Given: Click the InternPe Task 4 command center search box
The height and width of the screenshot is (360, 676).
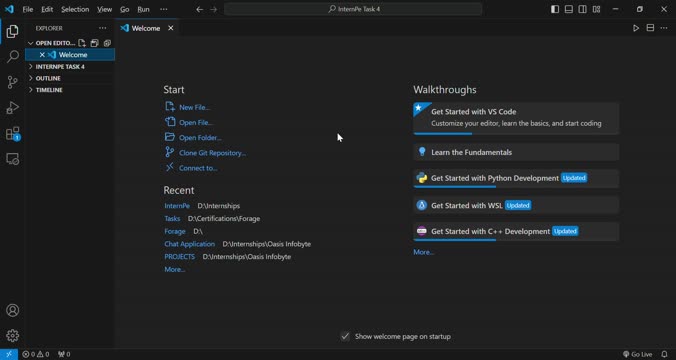Looking at the screenshot, I should tap(353, 9).
